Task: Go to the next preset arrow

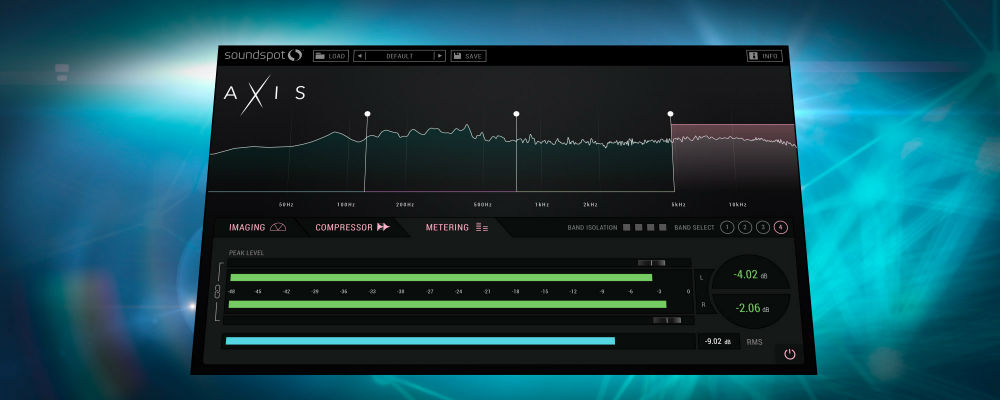Action: (x=439, y=56)
